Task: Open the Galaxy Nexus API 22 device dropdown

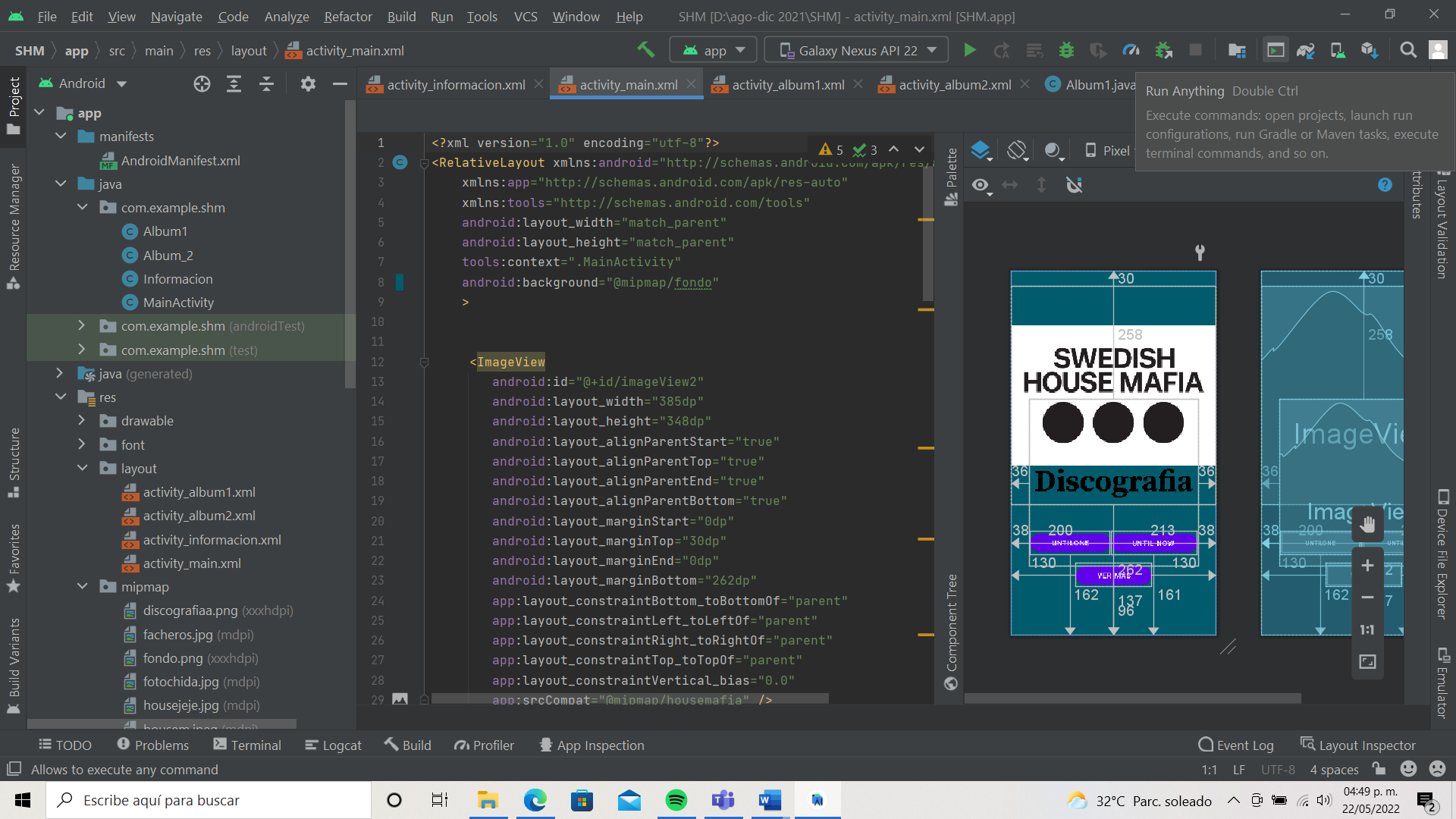Action: tap(857, 50)
